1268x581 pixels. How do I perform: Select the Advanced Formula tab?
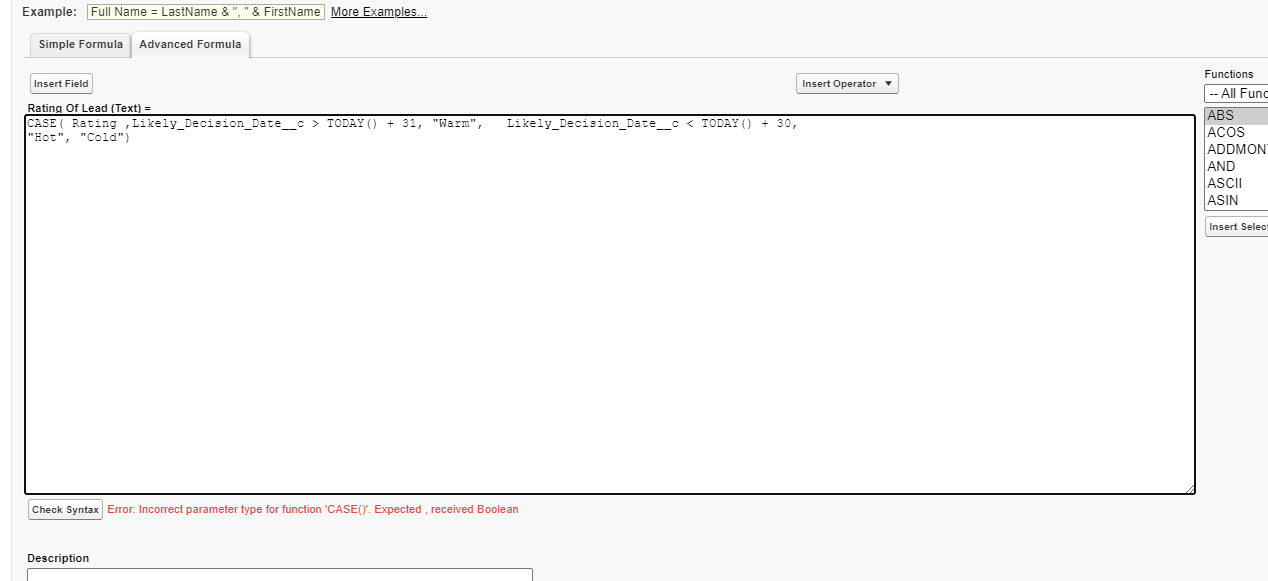(x=190, y=44)
